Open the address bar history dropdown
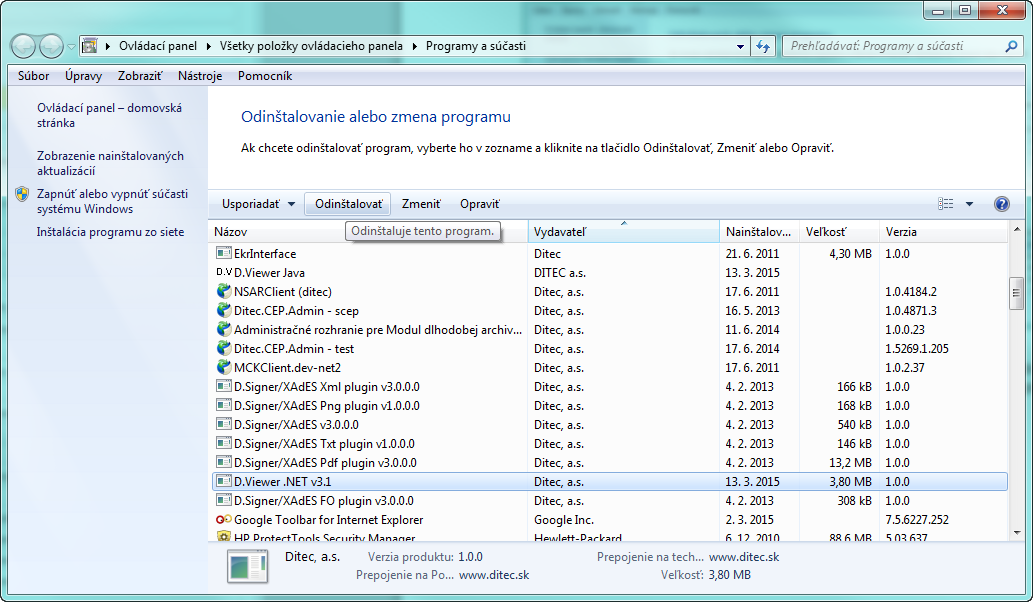 click(x=740, y=46)
